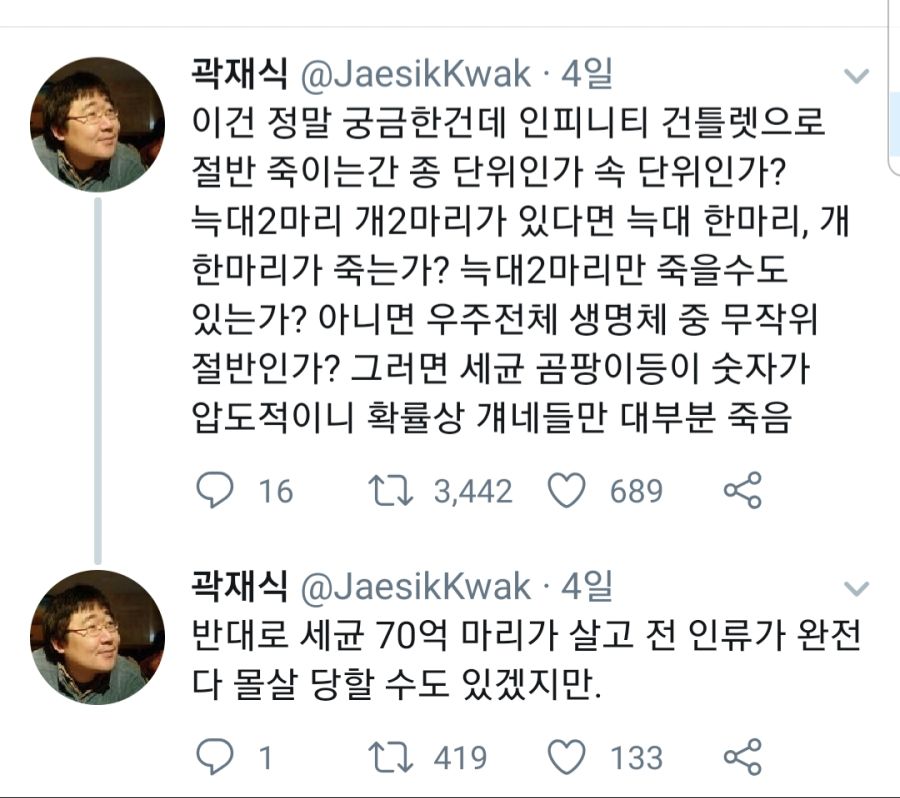Open the profile avatar of the first tweet

[x=98, y=124]
